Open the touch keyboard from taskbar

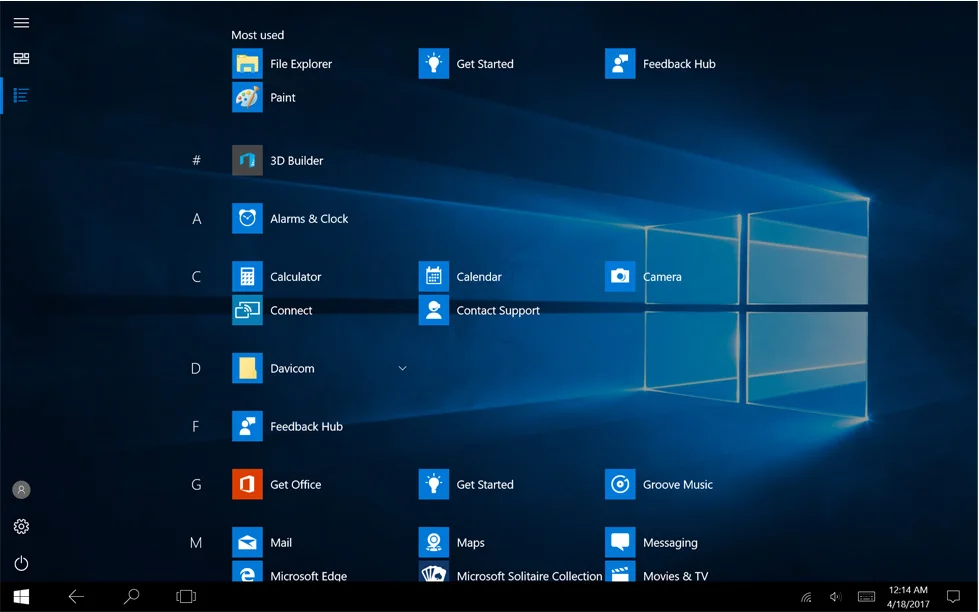tap(867, 597)
